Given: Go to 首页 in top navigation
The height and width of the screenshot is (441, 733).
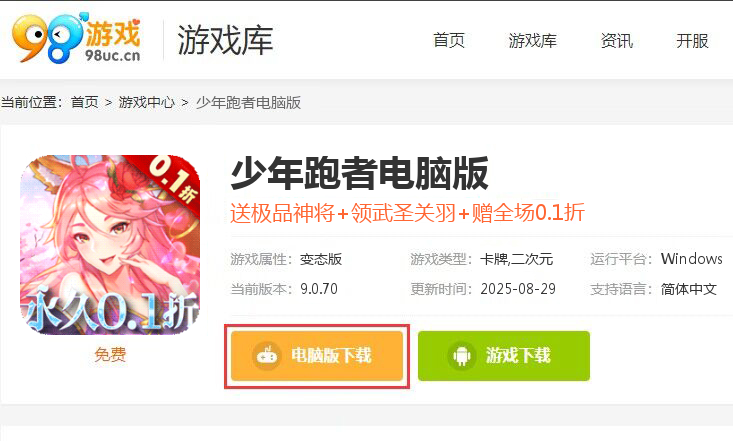Looking at the screenshot, I should click(449, 41).
